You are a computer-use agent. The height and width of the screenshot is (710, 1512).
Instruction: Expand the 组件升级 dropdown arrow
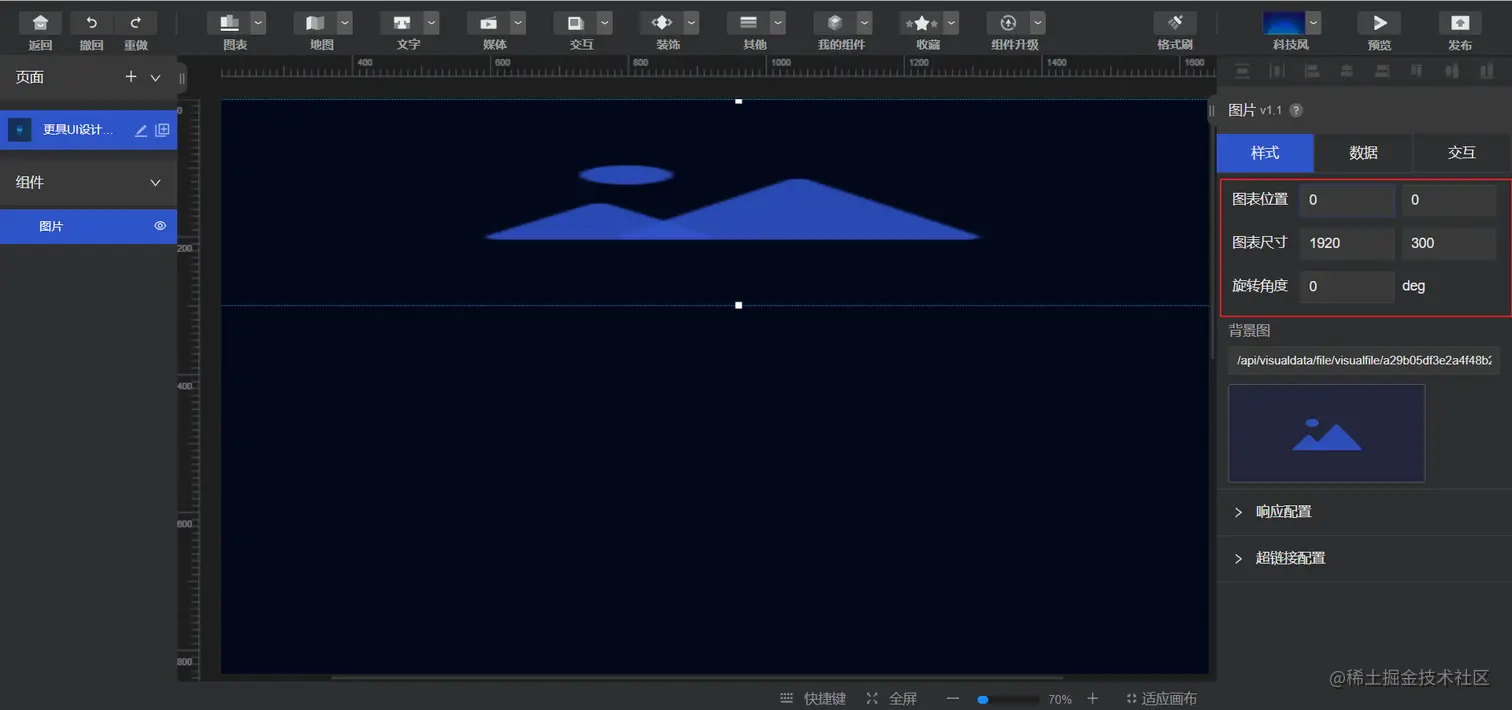point(1038,23)
